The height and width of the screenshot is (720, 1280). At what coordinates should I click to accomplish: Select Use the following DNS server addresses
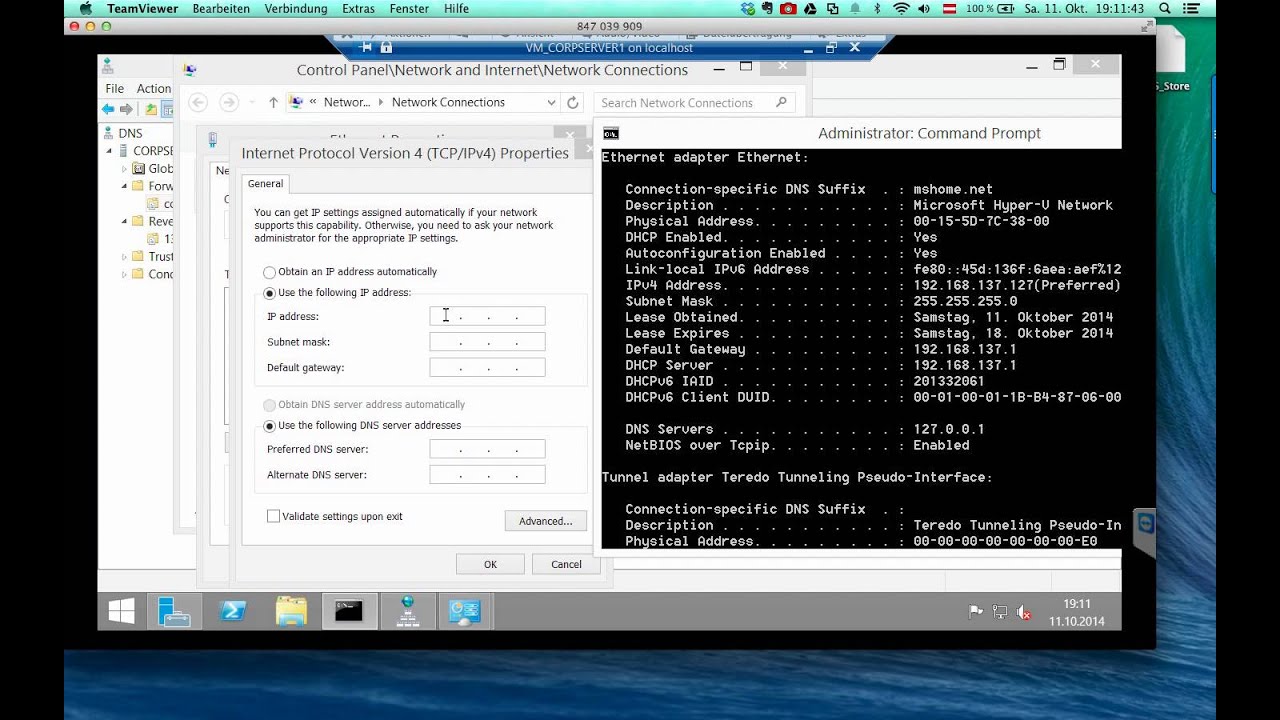coord(269,426)
